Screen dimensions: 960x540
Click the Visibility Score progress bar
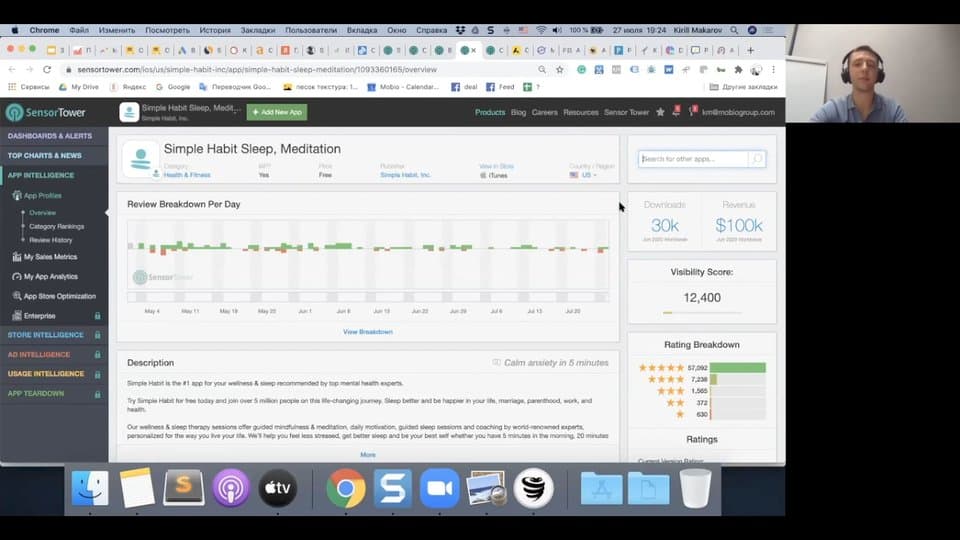click(702, 313)
